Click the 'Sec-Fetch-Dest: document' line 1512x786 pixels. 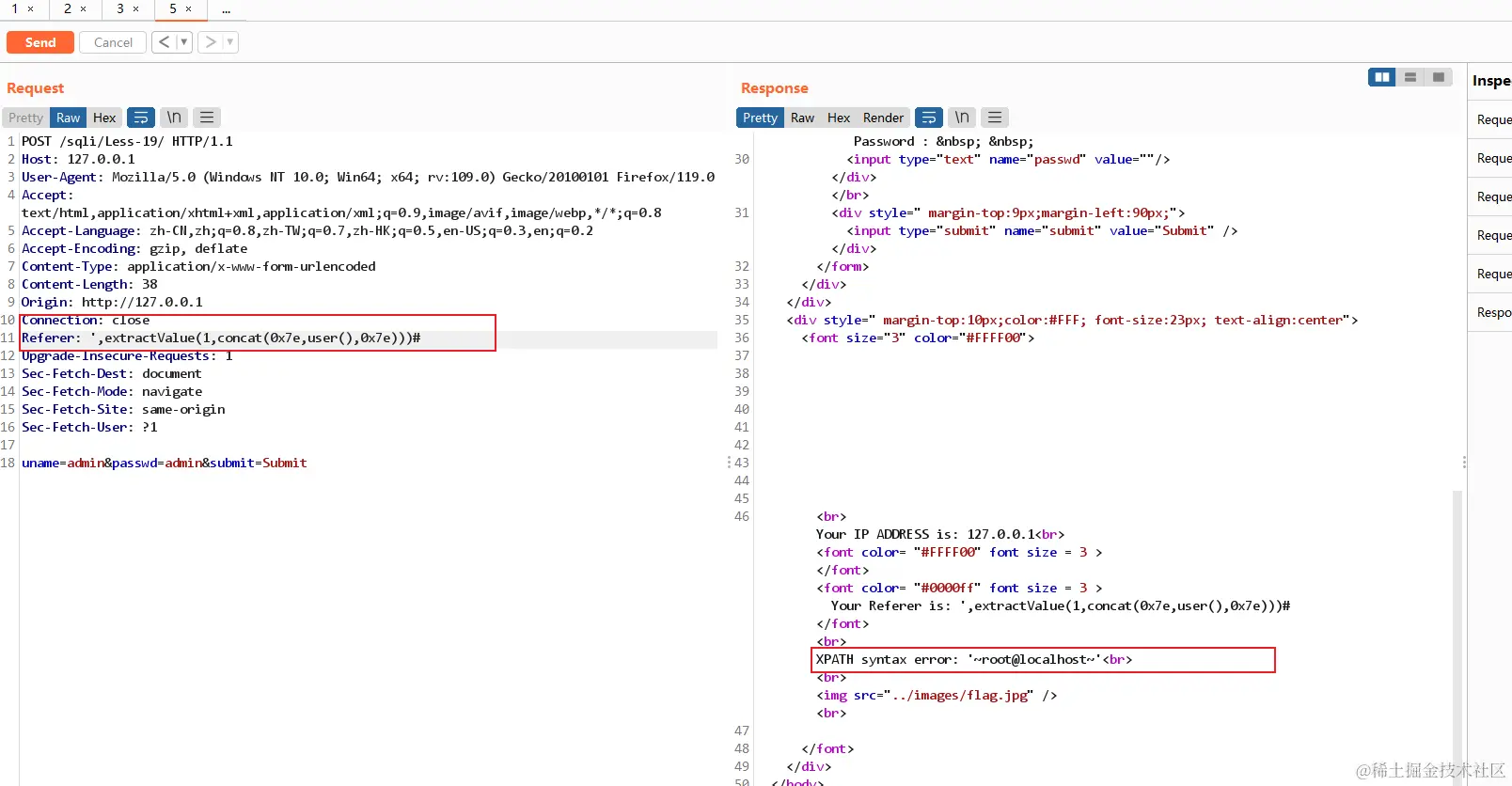point(112,373)
